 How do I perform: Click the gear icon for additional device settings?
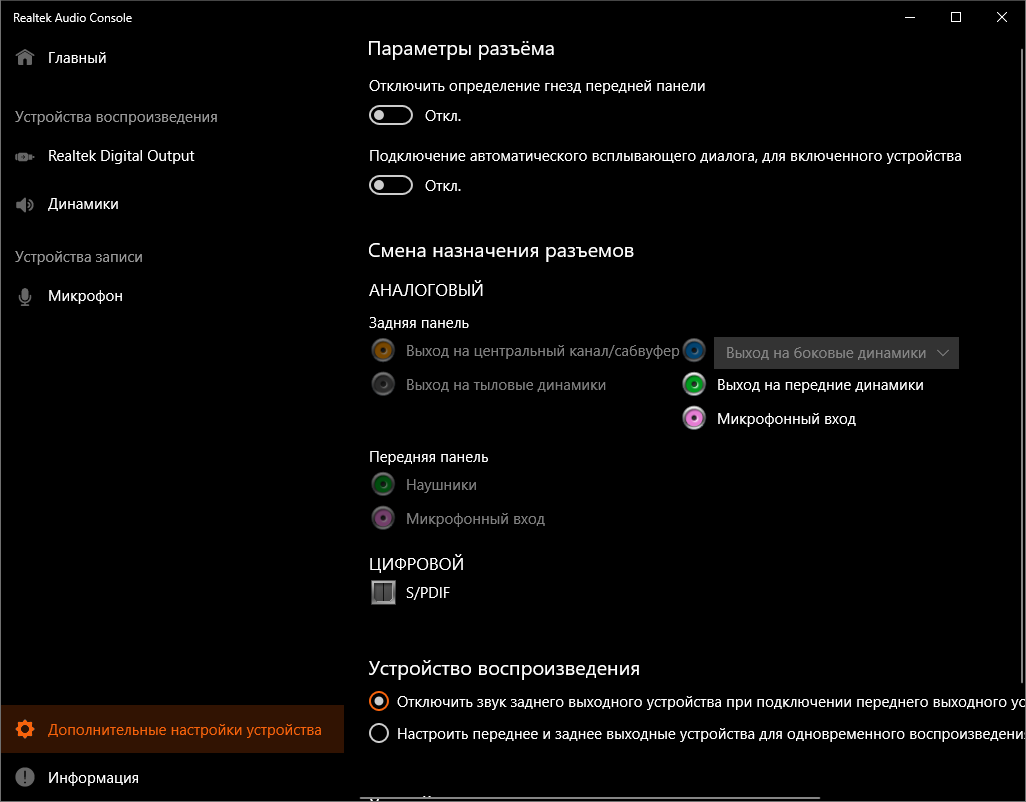pos(25,730)
